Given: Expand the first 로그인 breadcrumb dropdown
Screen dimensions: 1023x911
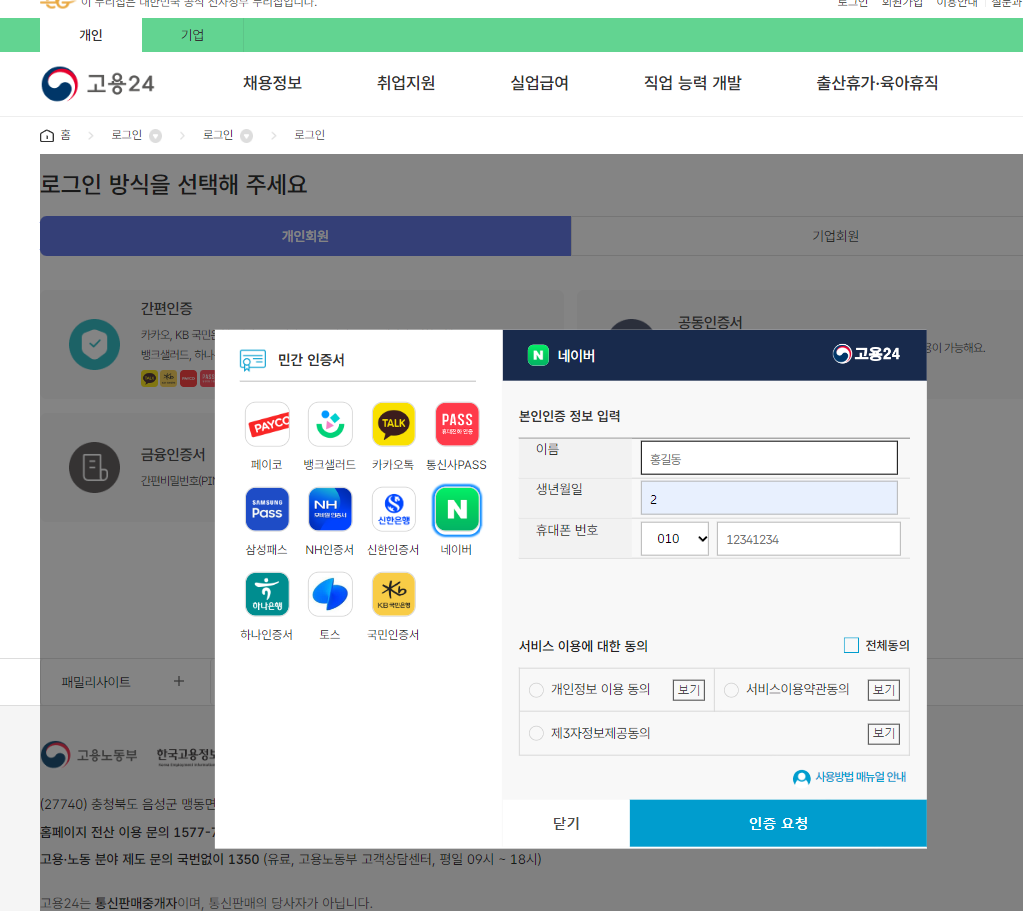Looking at the screenshot, I should pos(155,136).
